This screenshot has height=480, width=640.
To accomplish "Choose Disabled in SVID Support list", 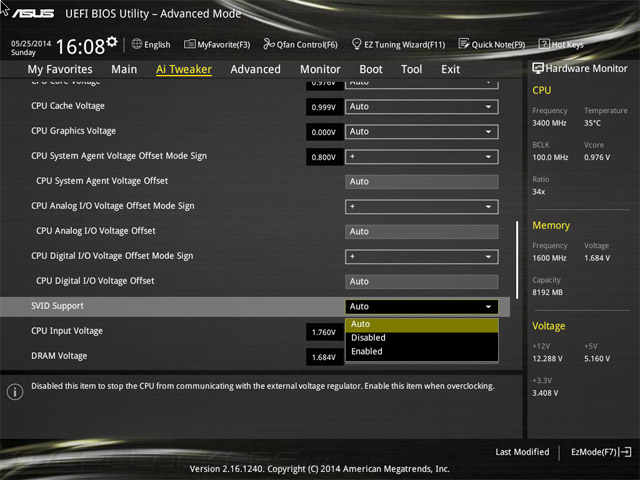I will [x=422, y=338].
